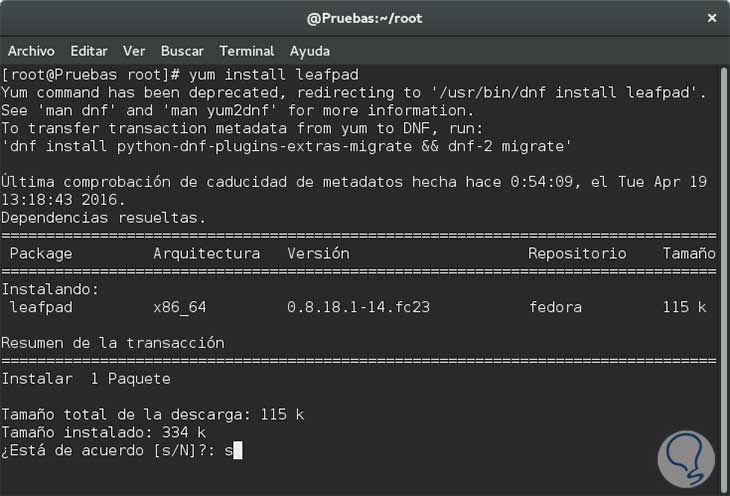Click the Arquitectura column header

(x=206, y=253)
